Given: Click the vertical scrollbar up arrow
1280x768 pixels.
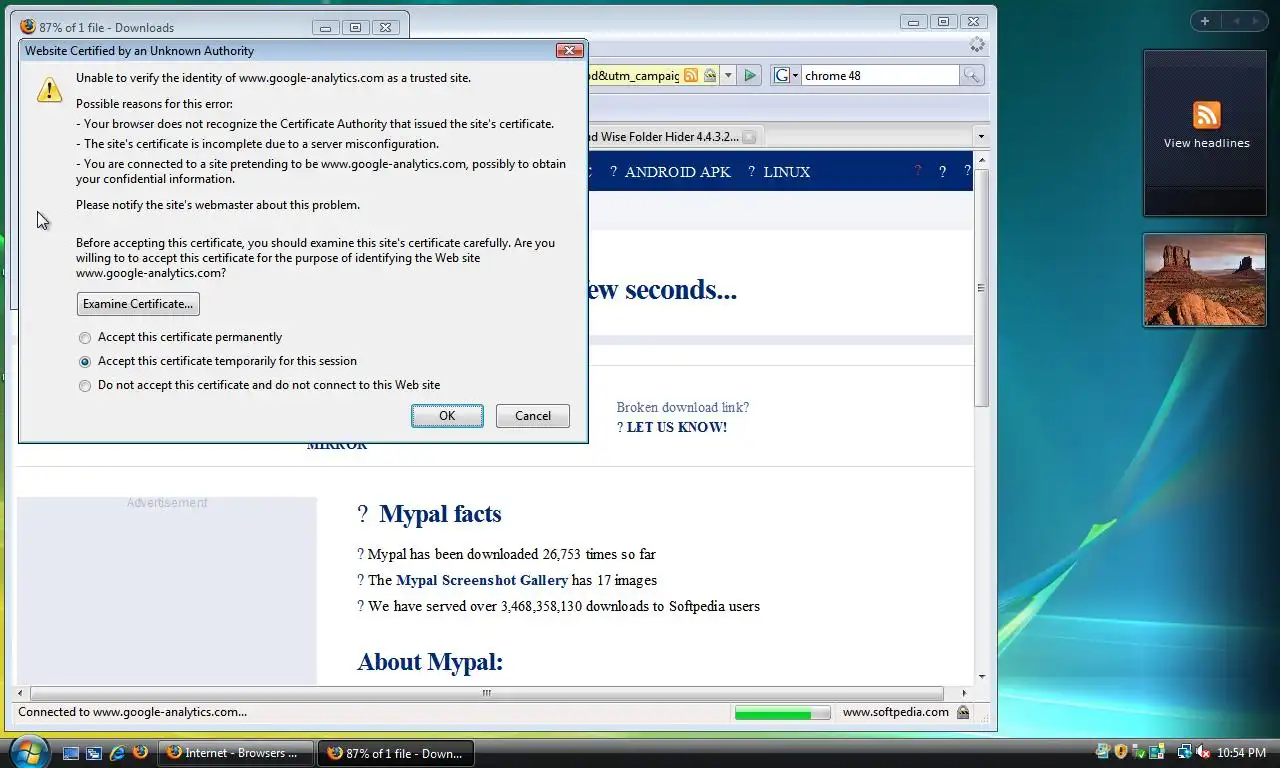Looking at the screenshot, I should pos(982,160).
